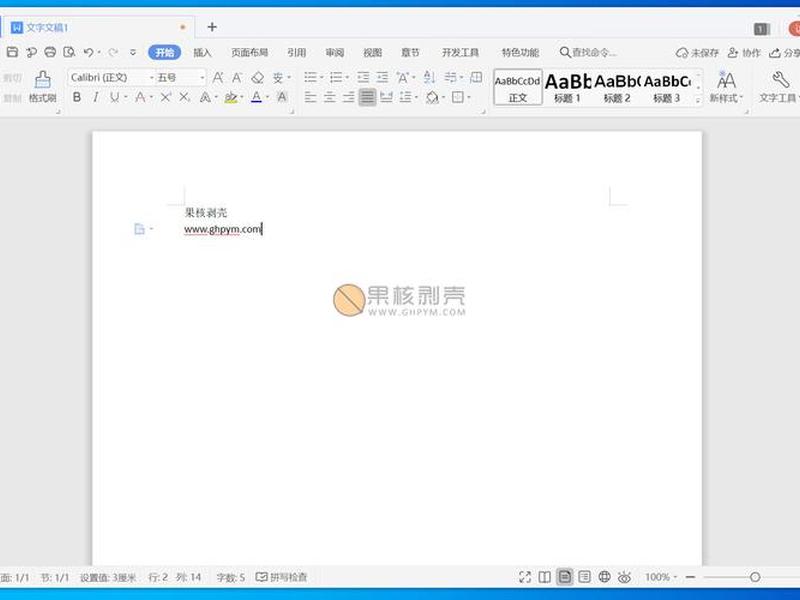Apply the Normal (正文) style

click(518, 87)
